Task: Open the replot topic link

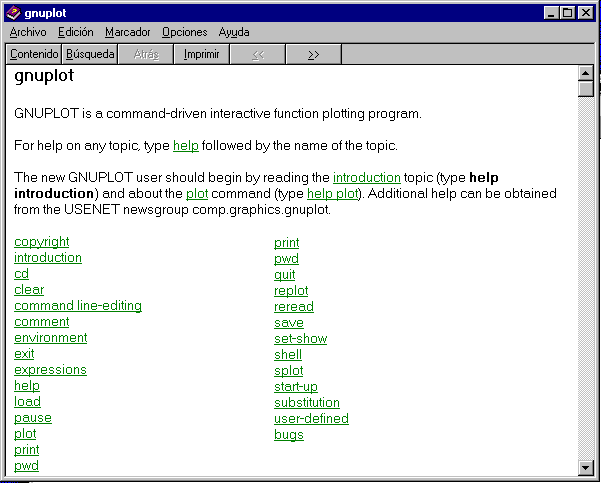Action: (291, 291)
